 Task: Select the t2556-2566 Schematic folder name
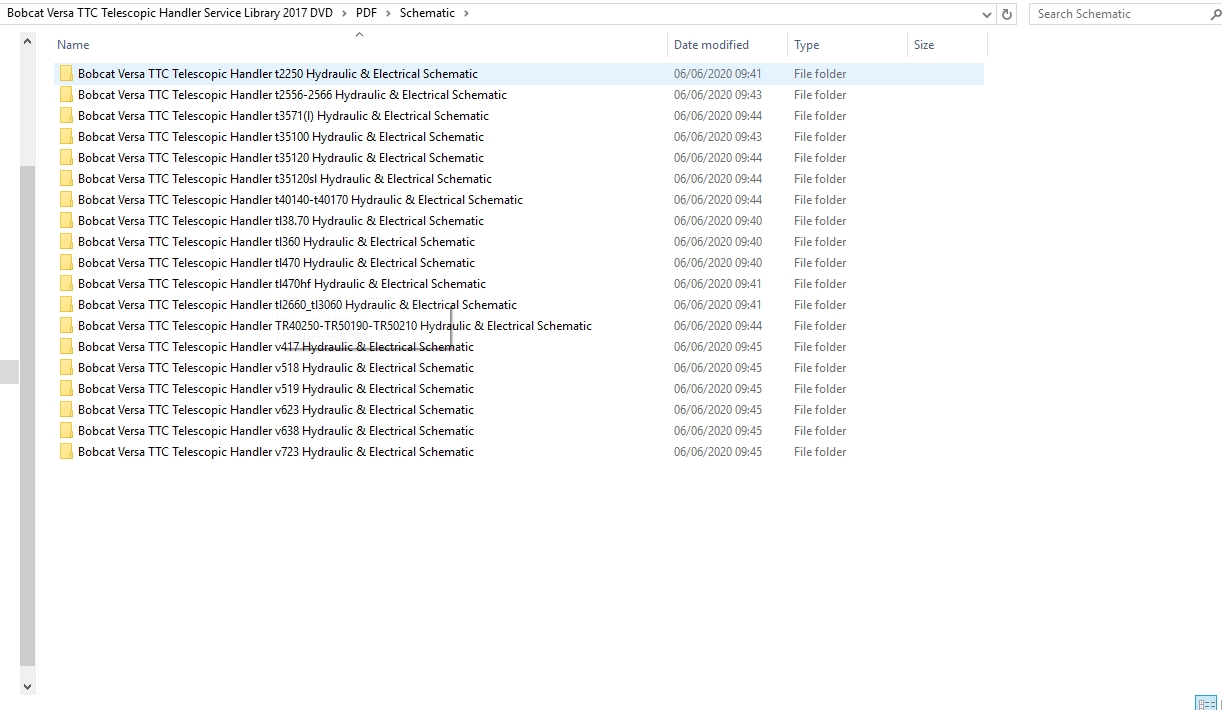click(292, 95)
